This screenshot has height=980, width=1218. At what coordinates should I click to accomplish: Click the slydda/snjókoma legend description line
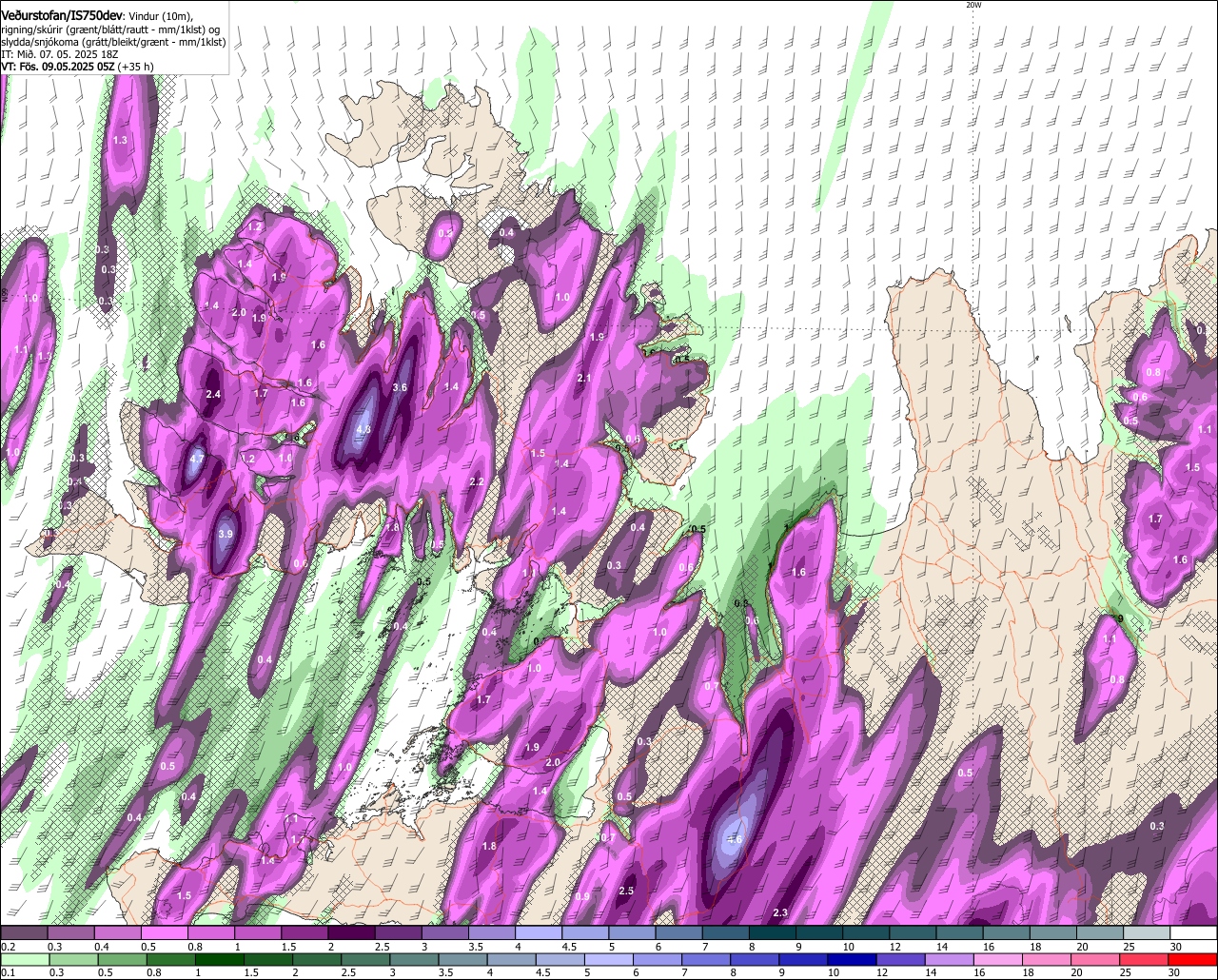pyautogui.click(x=113, y=42)
